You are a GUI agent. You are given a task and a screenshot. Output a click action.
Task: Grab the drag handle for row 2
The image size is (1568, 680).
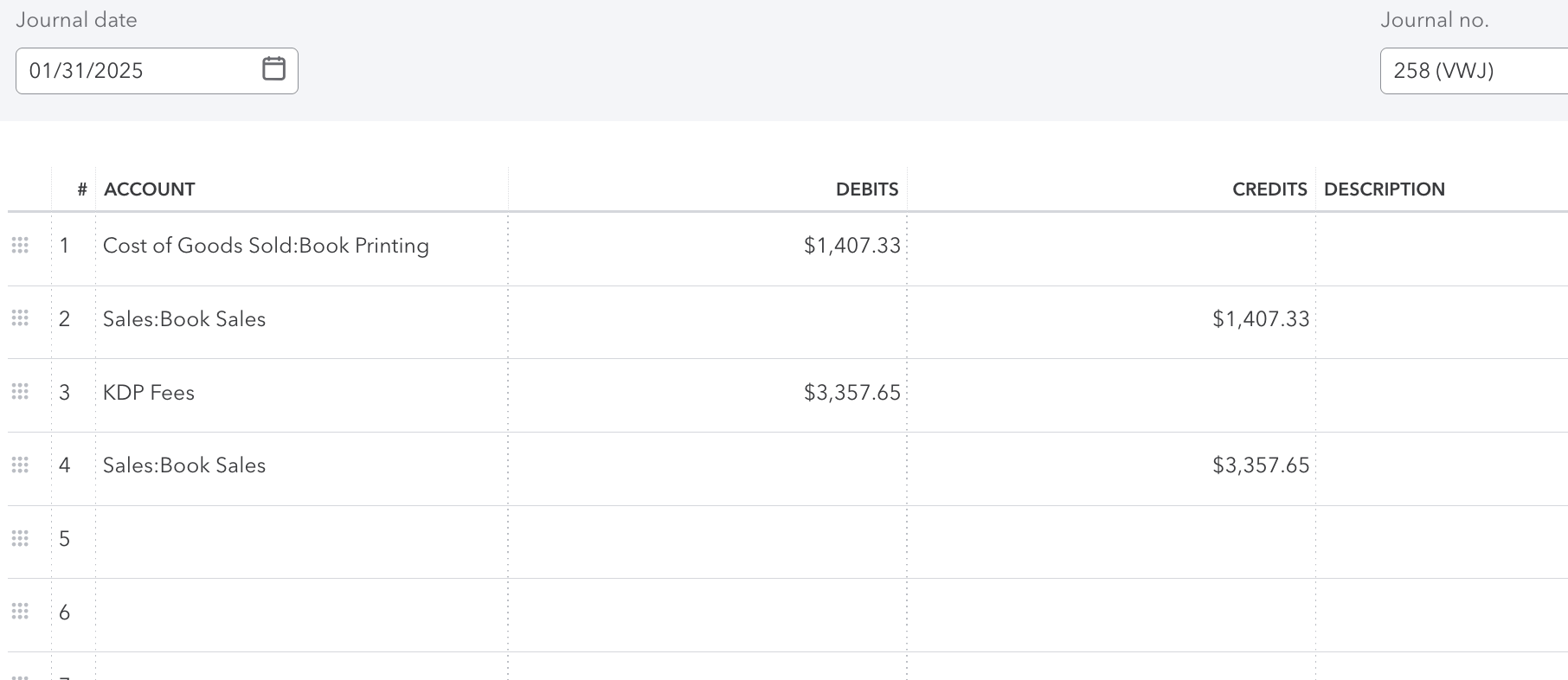pyautogui.click(x=20, y=318)
